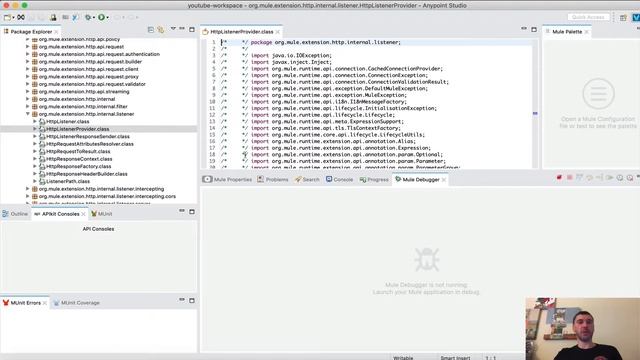Open the New file toolbar icon

click(x=7, y=17)
